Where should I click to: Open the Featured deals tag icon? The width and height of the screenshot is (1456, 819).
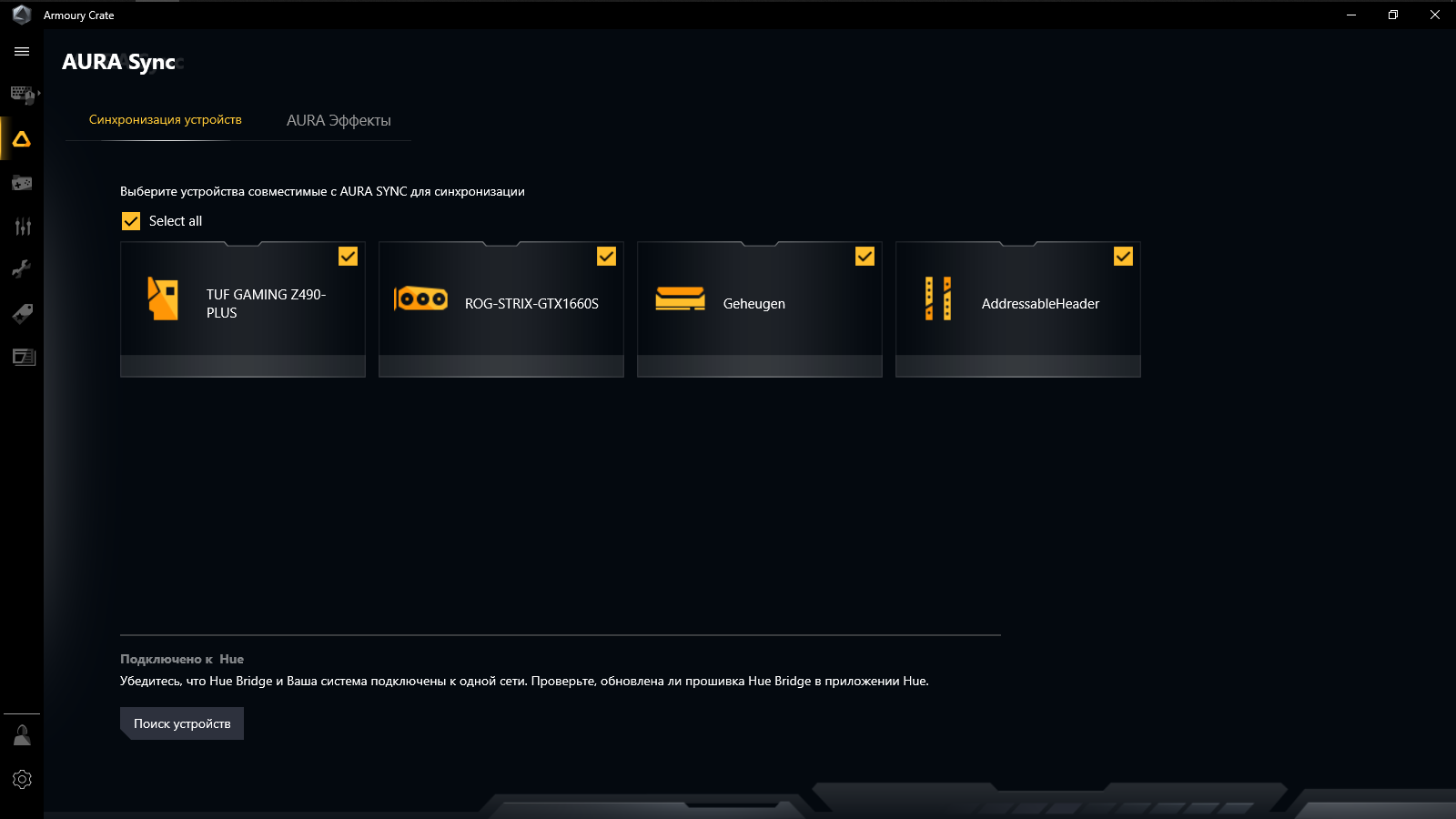click(x=22, y=313)
